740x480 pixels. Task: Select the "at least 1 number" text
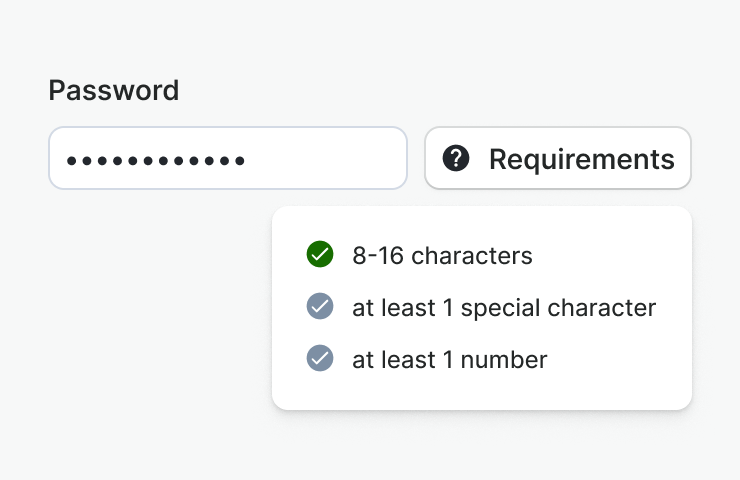(450, 360)
